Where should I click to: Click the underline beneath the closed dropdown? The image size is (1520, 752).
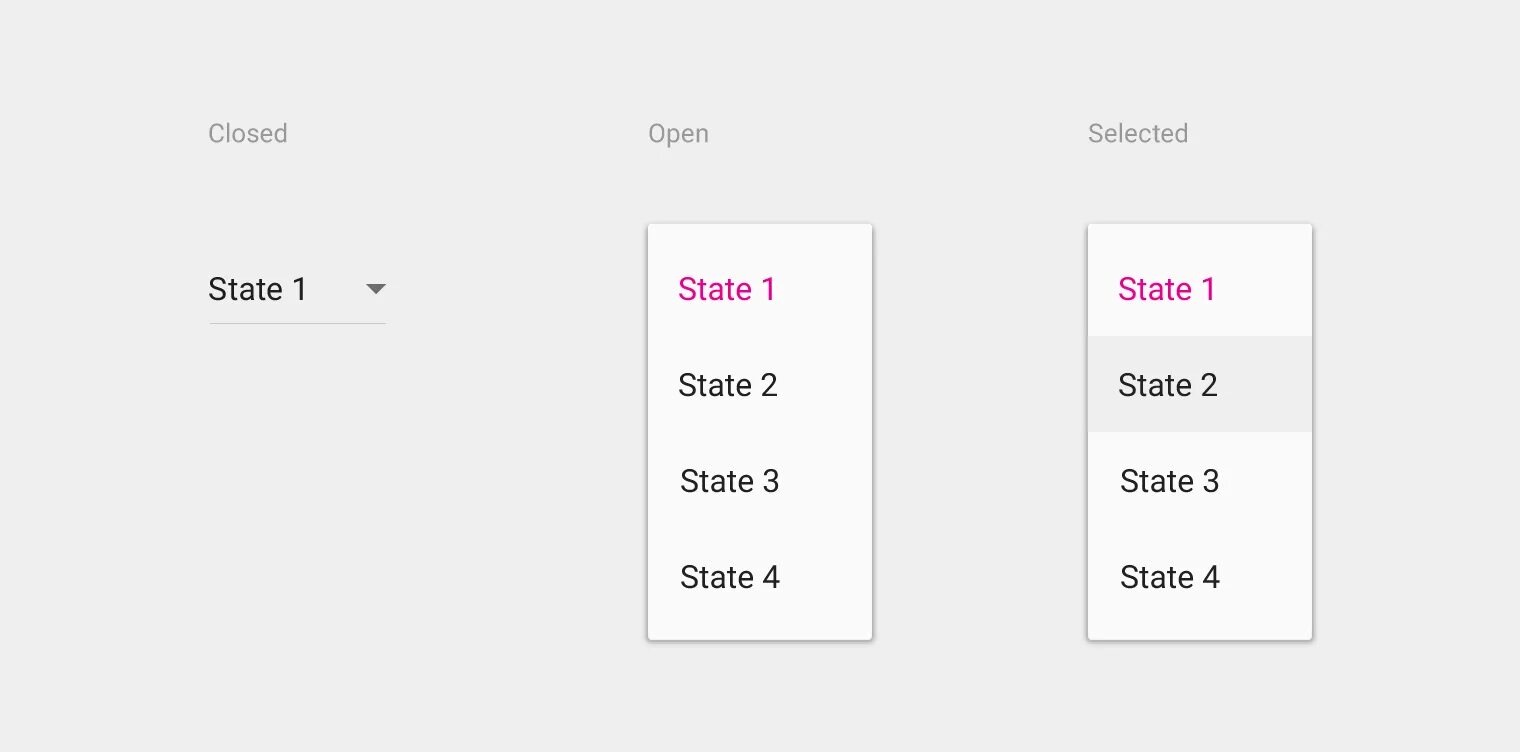point(297,323)
